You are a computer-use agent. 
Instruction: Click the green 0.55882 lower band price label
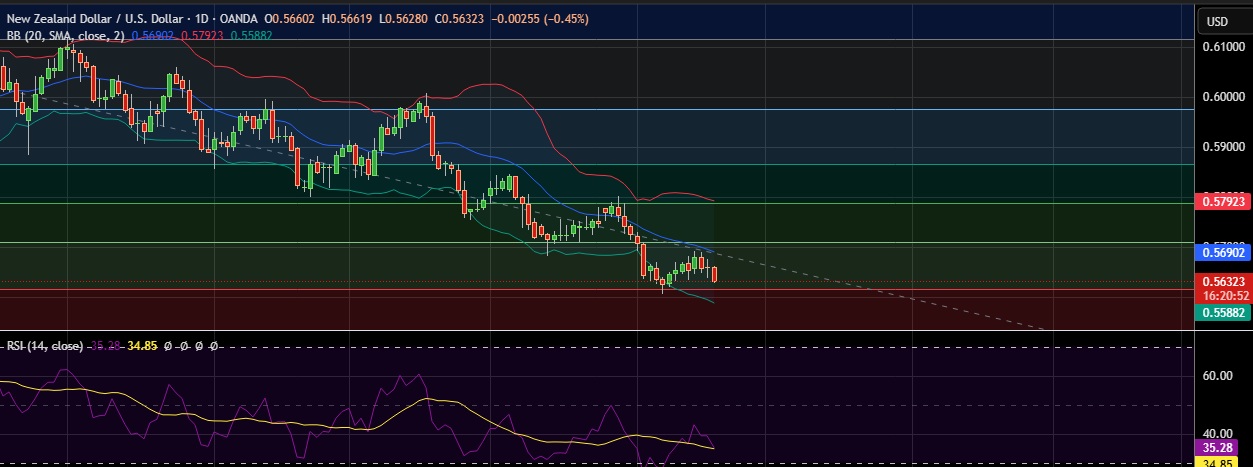[1224, 313]
